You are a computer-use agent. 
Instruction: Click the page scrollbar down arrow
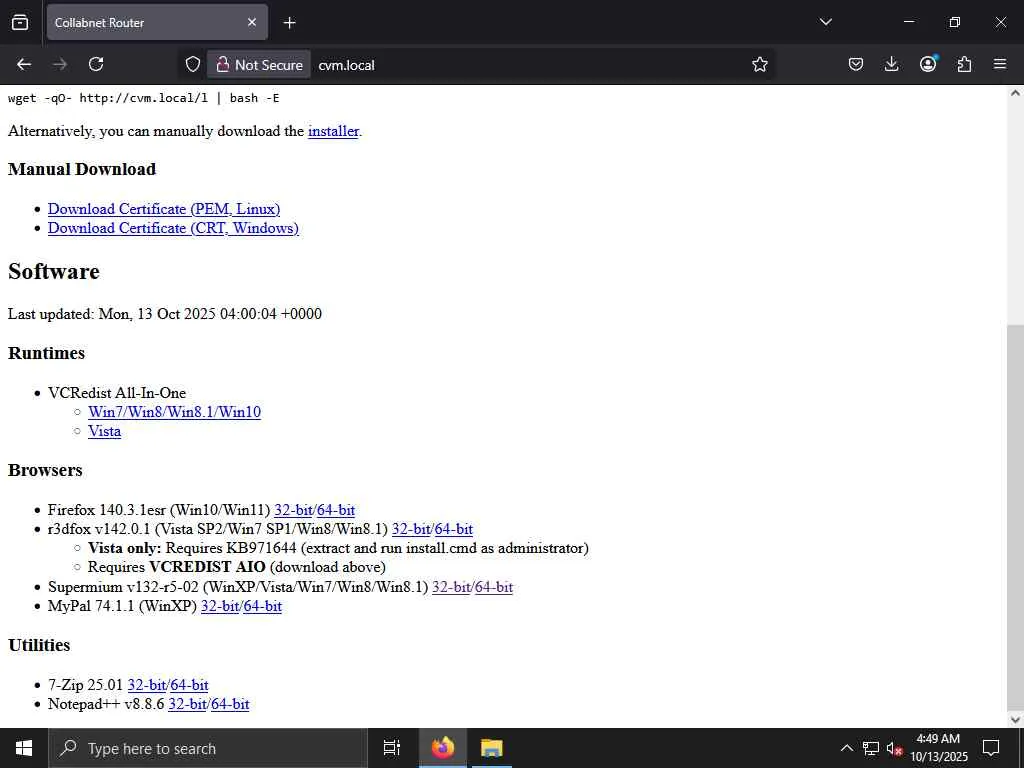[x=1015, y=720]
